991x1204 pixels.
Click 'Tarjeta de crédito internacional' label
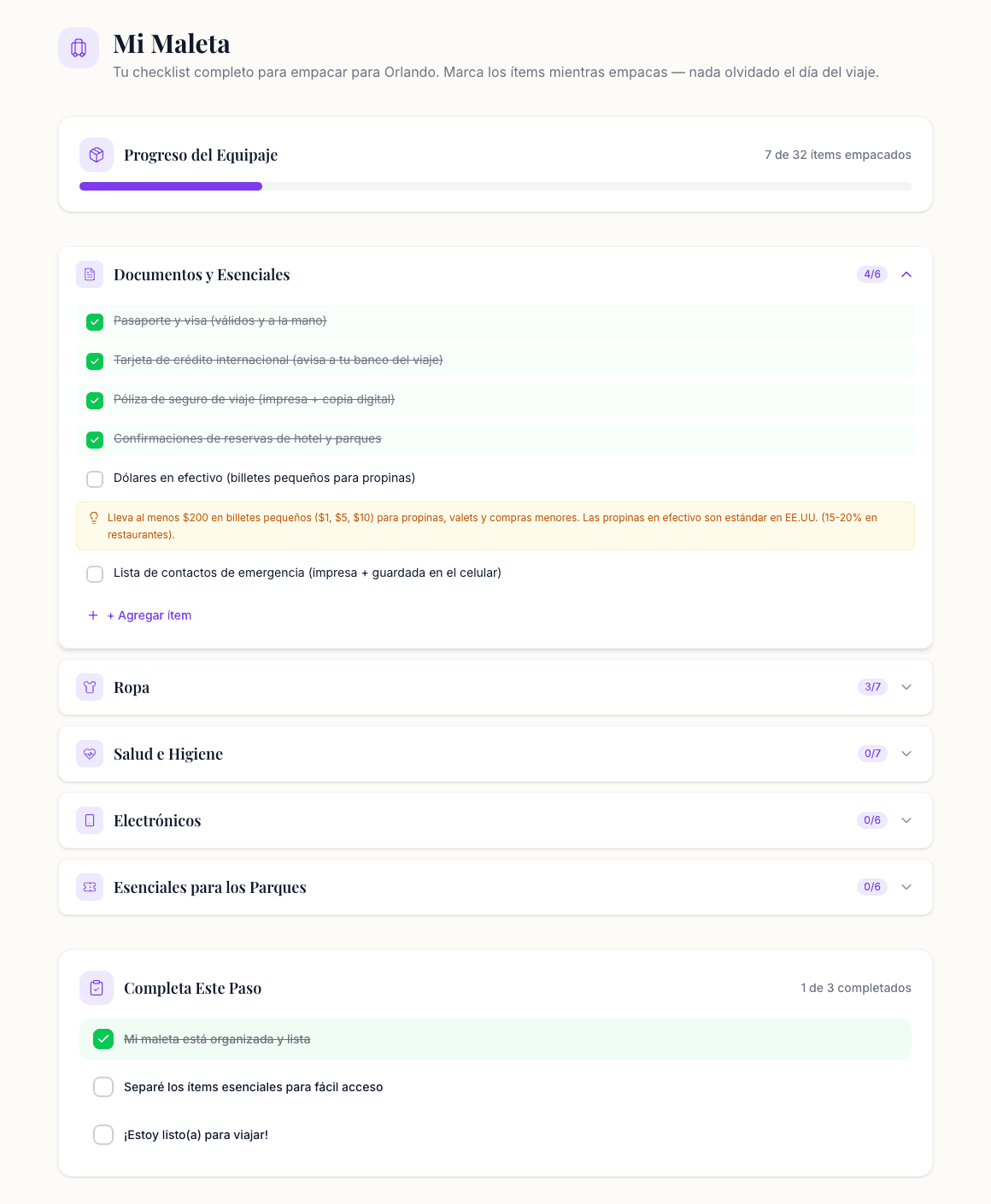tap(279, 360)
